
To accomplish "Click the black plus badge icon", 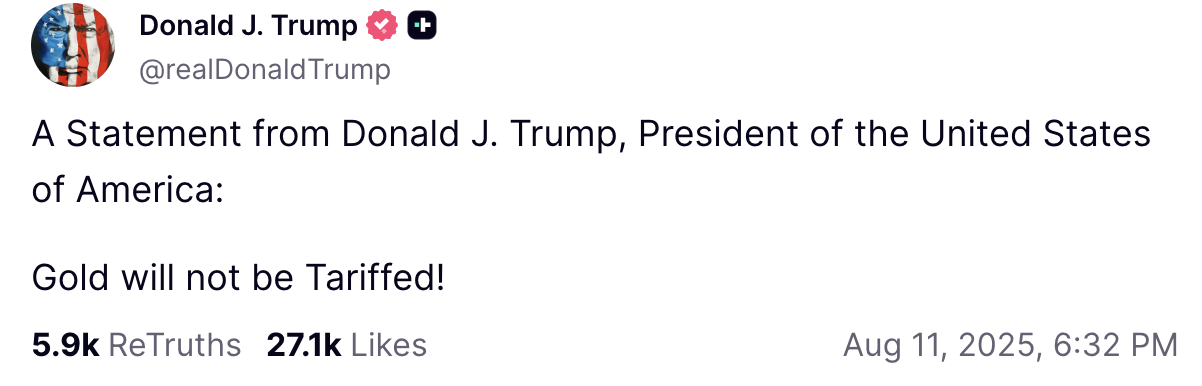I will (x=421, y=27).
